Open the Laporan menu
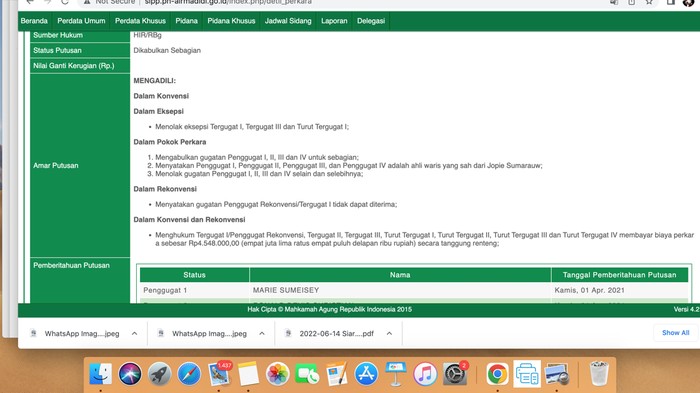The width and height of the screenshot is (700, 393). tap(334, 21)
